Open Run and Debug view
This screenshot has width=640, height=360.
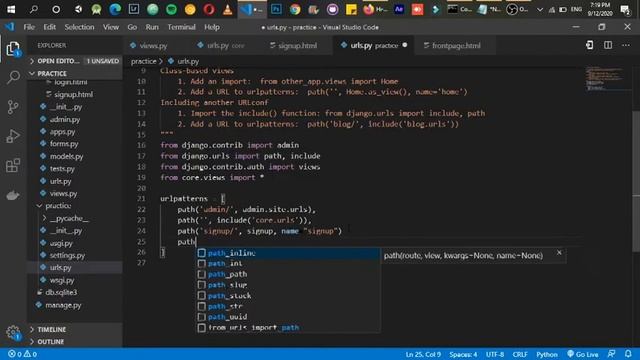pyautogui.click(x=13, y=136)
